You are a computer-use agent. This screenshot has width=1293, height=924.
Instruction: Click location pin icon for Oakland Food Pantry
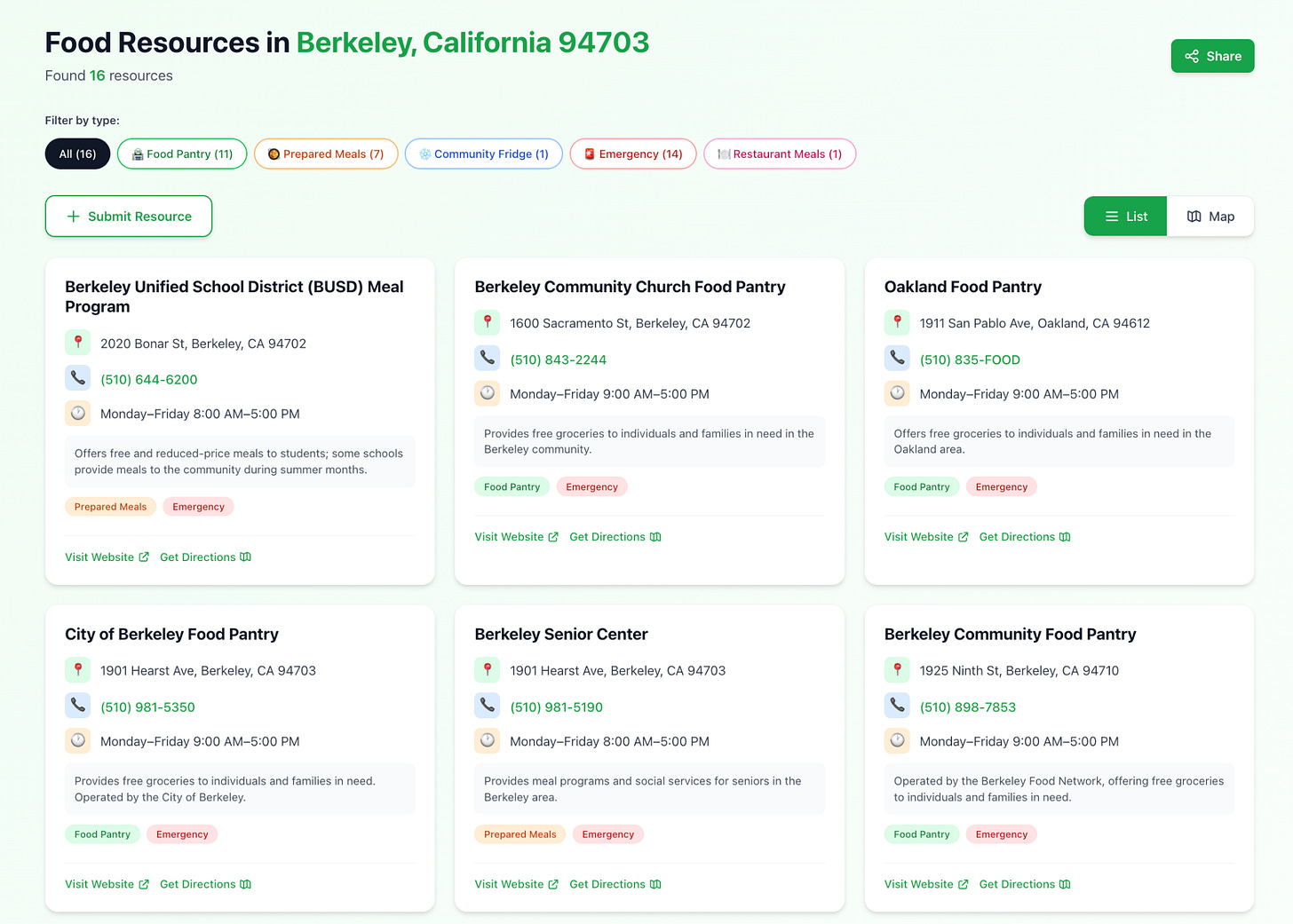(x=897, y=322)
